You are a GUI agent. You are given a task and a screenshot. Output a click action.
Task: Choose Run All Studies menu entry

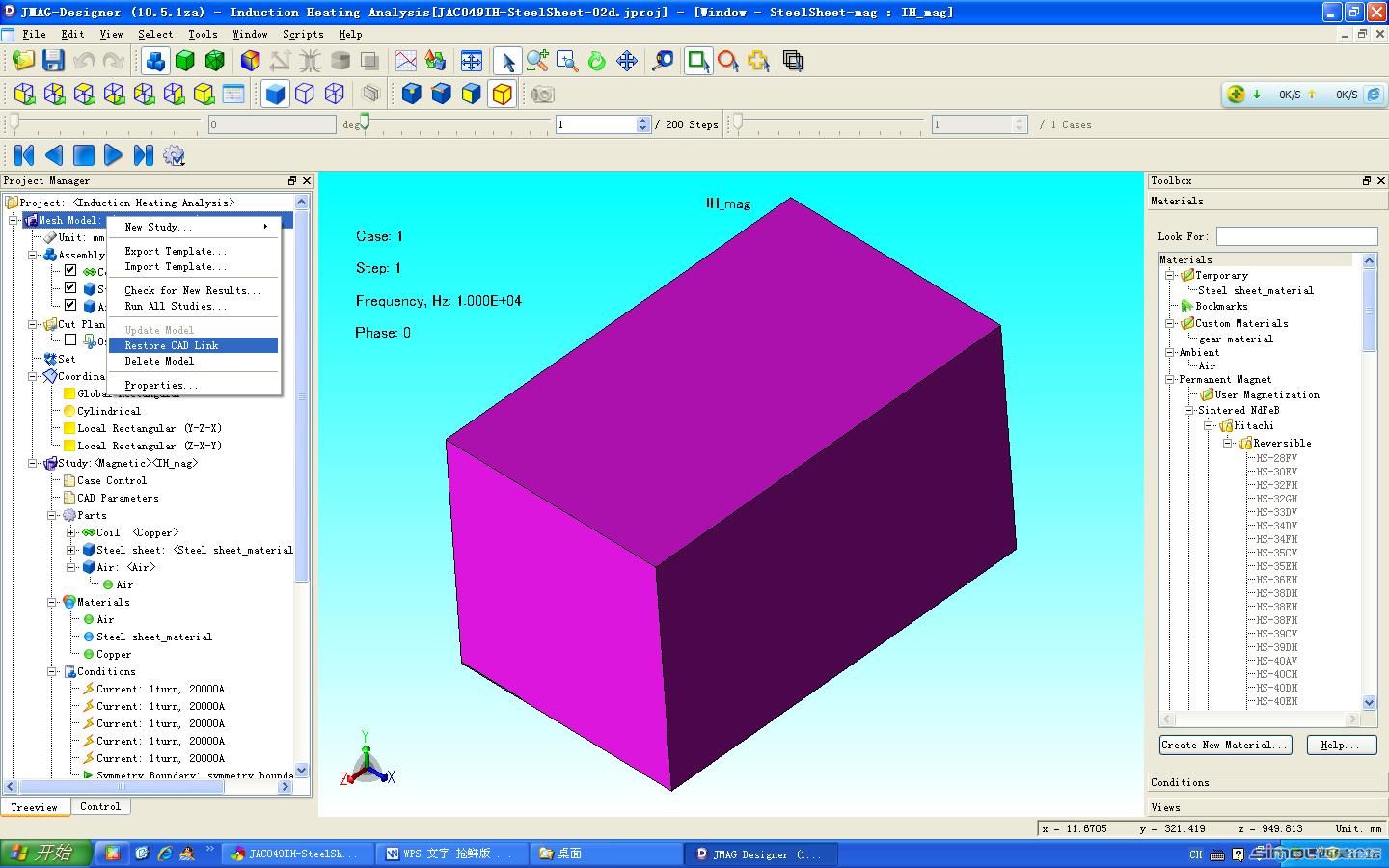193,306
